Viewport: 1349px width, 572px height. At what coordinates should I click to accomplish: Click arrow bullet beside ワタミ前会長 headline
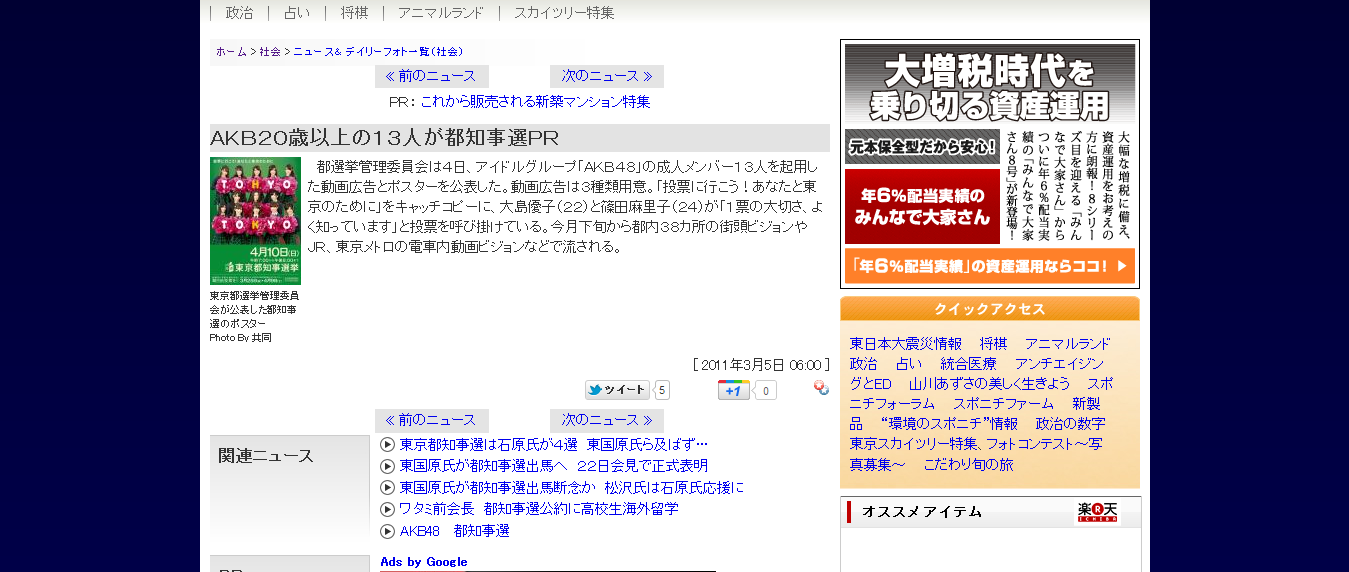[387, 510]
